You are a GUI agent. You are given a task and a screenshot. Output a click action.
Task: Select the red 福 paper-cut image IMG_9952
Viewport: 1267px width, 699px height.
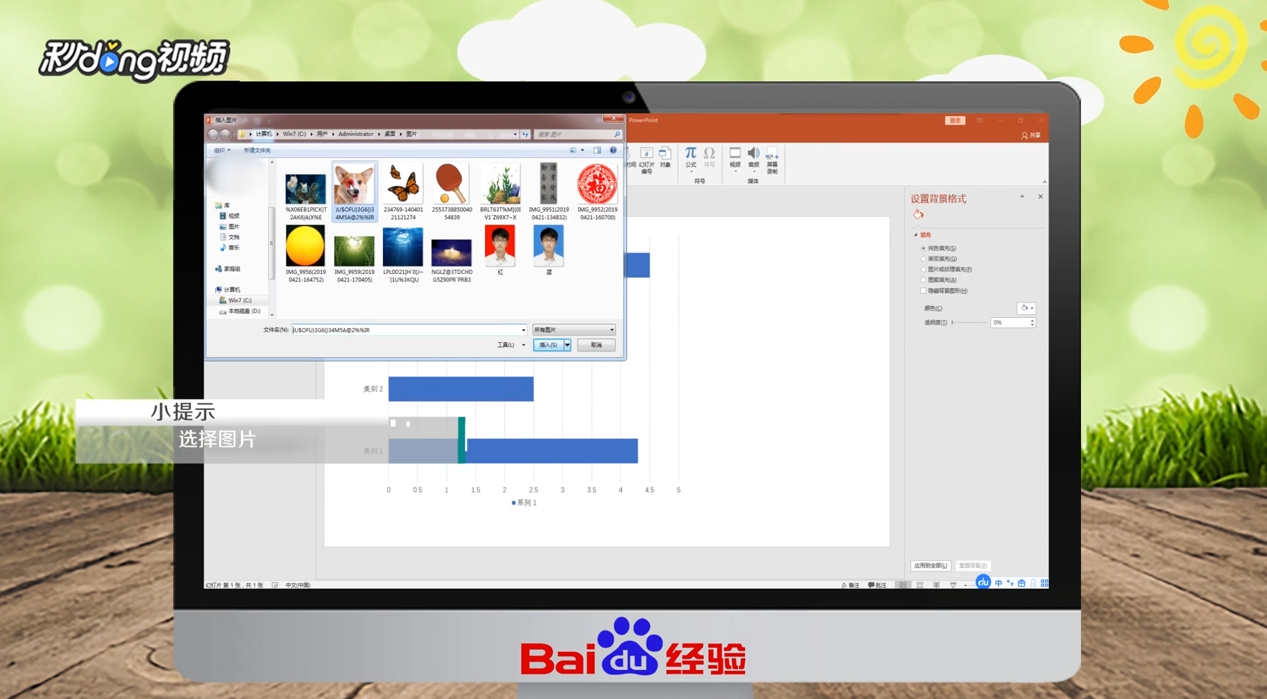597,185
